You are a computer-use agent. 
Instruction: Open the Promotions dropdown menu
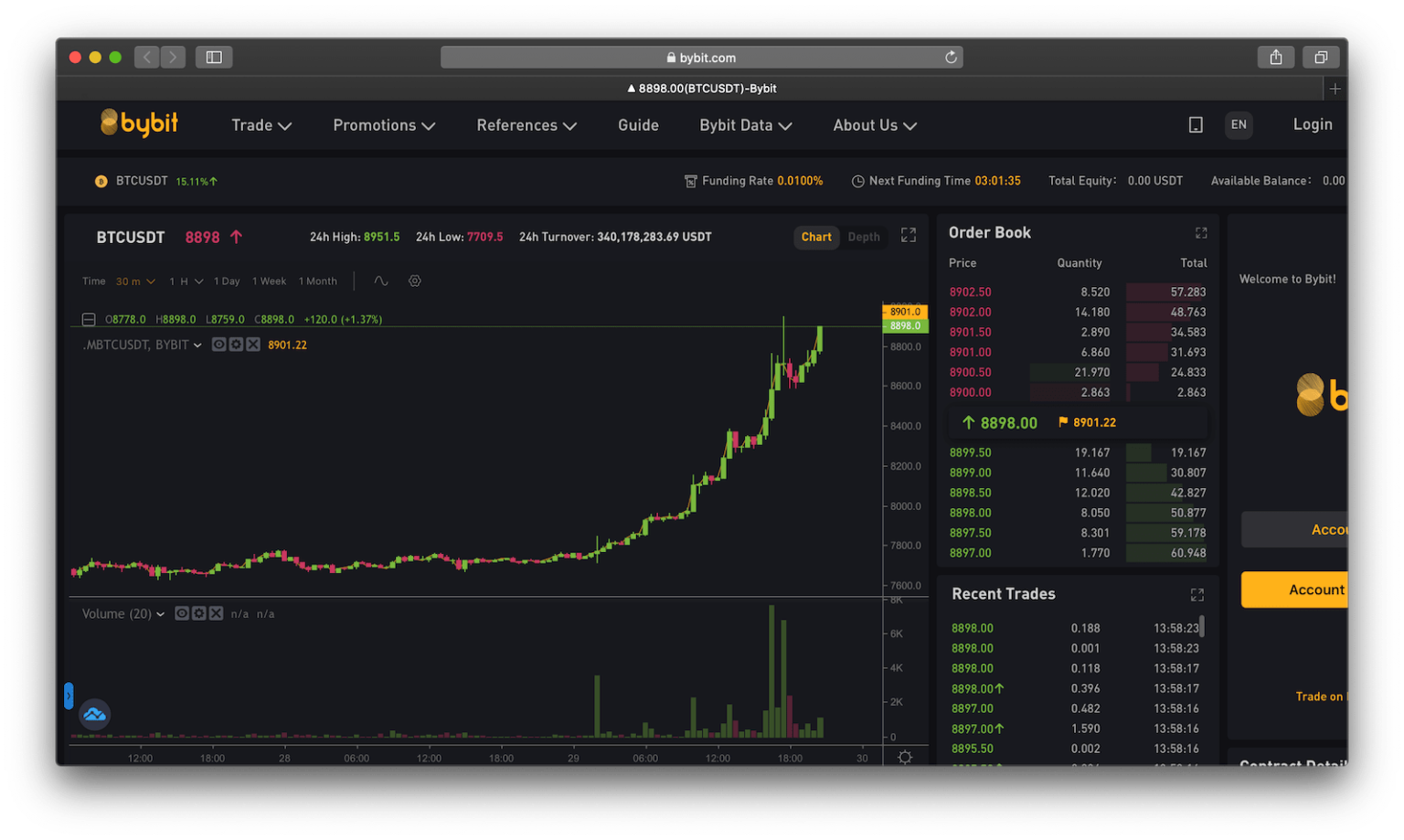coord(384,125)
